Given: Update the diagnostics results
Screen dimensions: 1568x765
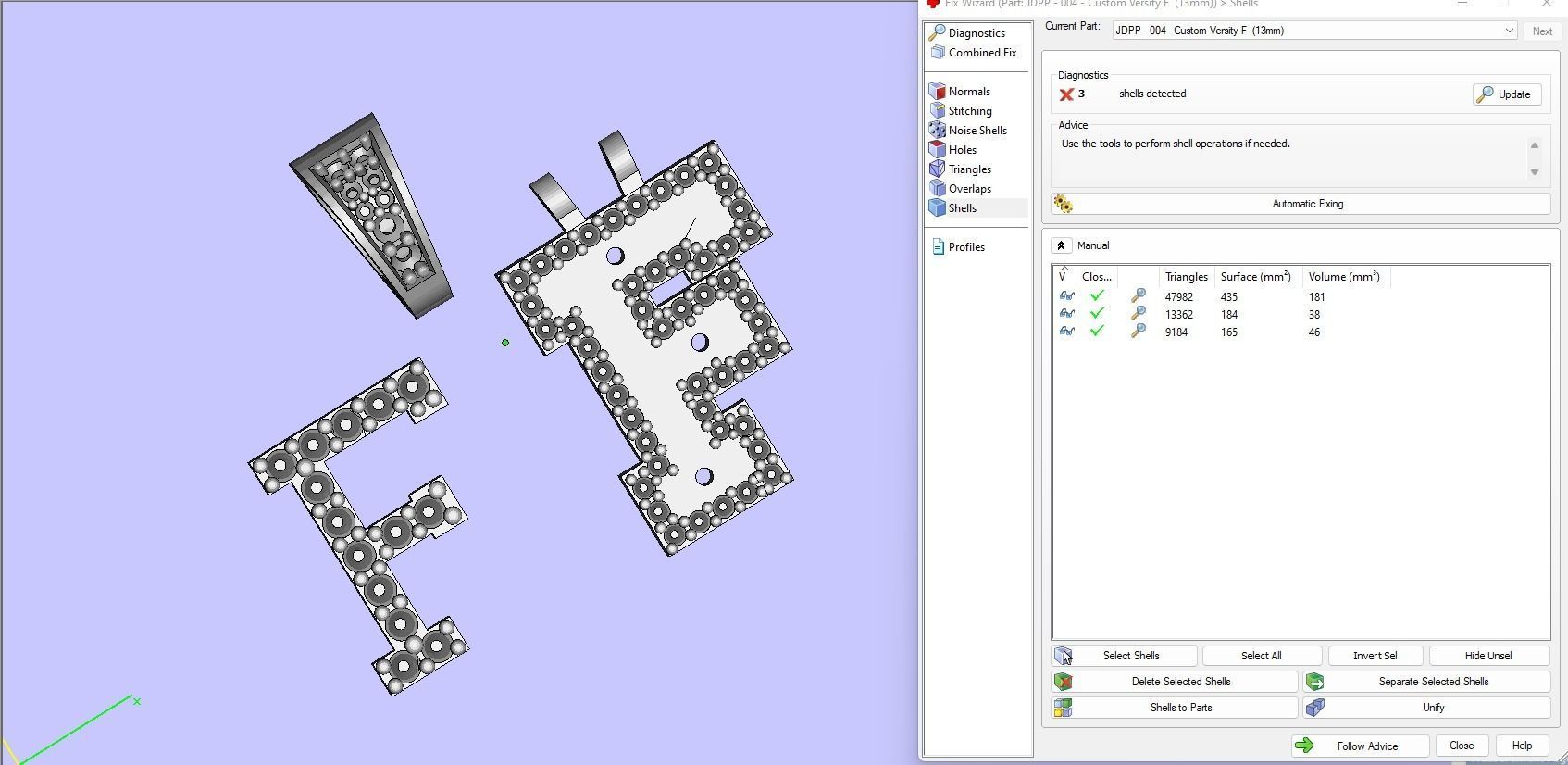Looking at the screenshot, I should (x=1506, y=94).
